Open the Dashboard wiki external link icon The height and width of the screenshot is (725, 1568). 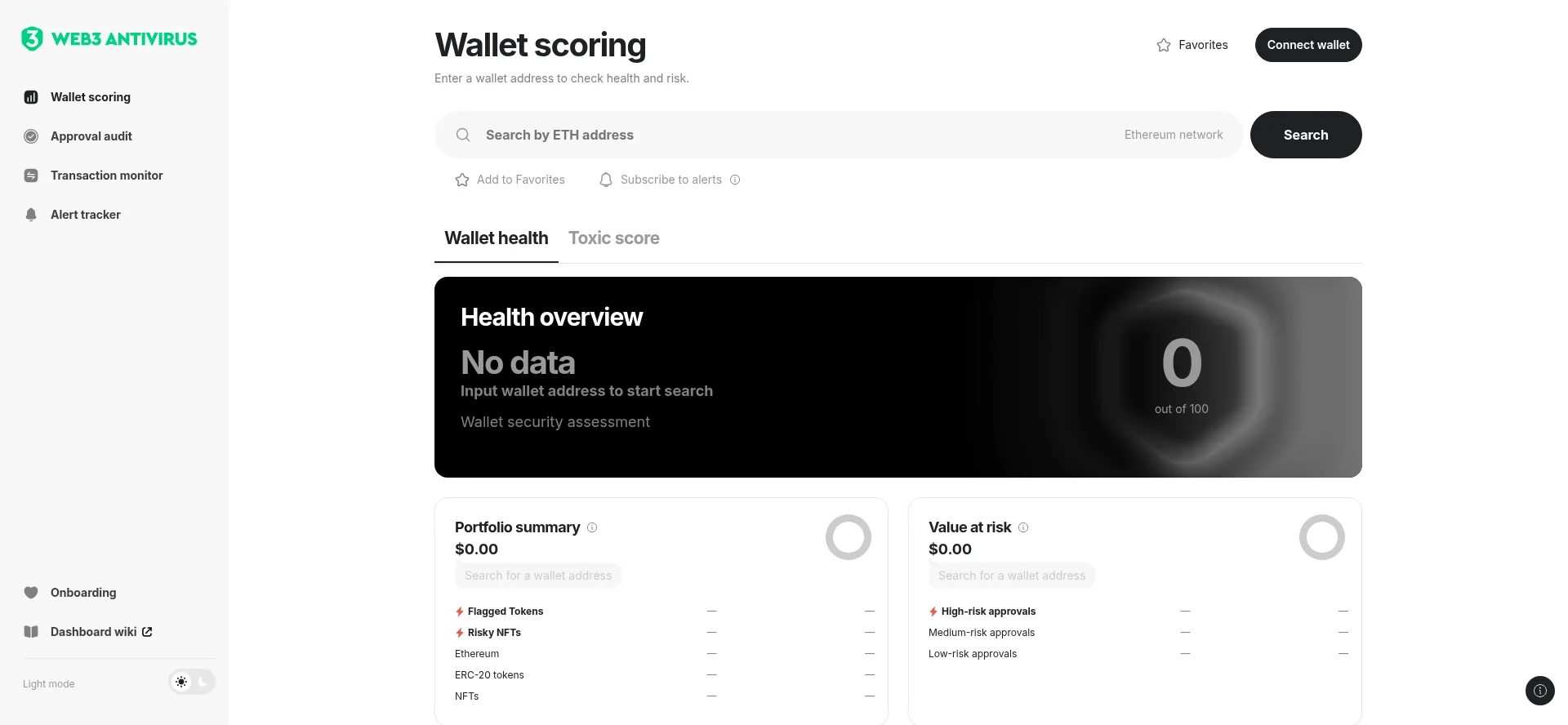146,632
